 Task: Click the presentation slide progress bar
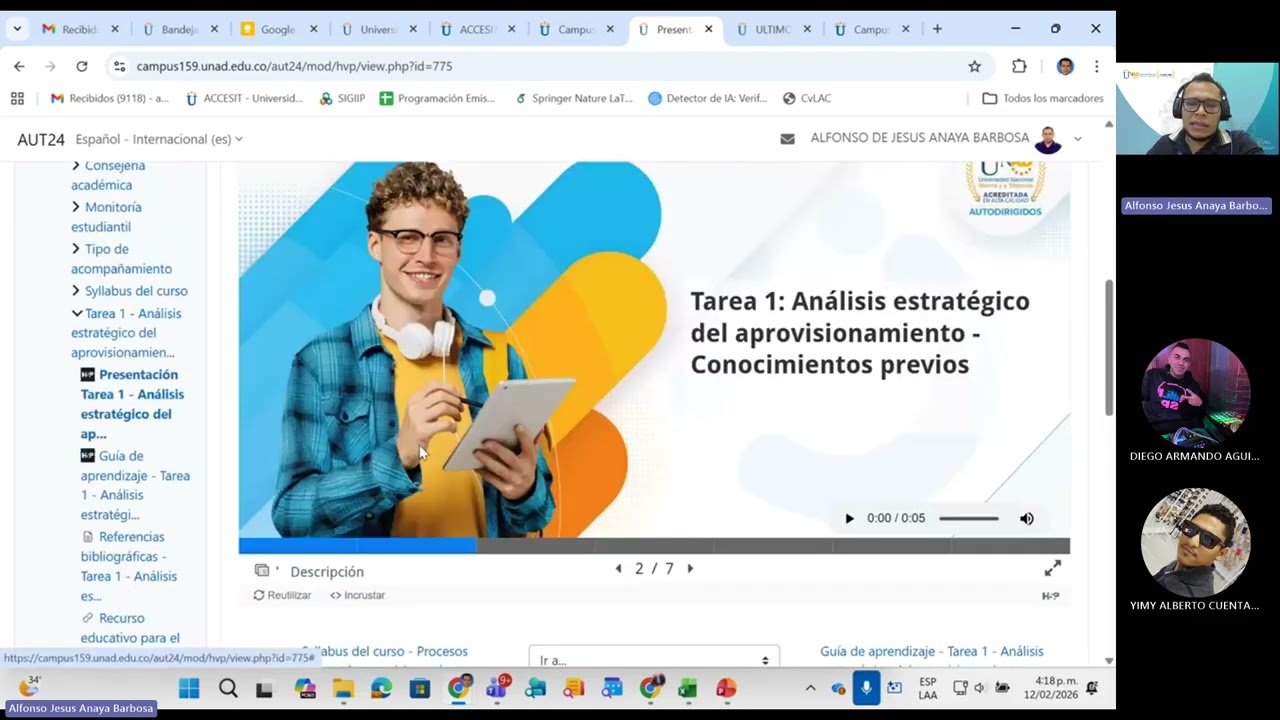(x=654, y=546)
